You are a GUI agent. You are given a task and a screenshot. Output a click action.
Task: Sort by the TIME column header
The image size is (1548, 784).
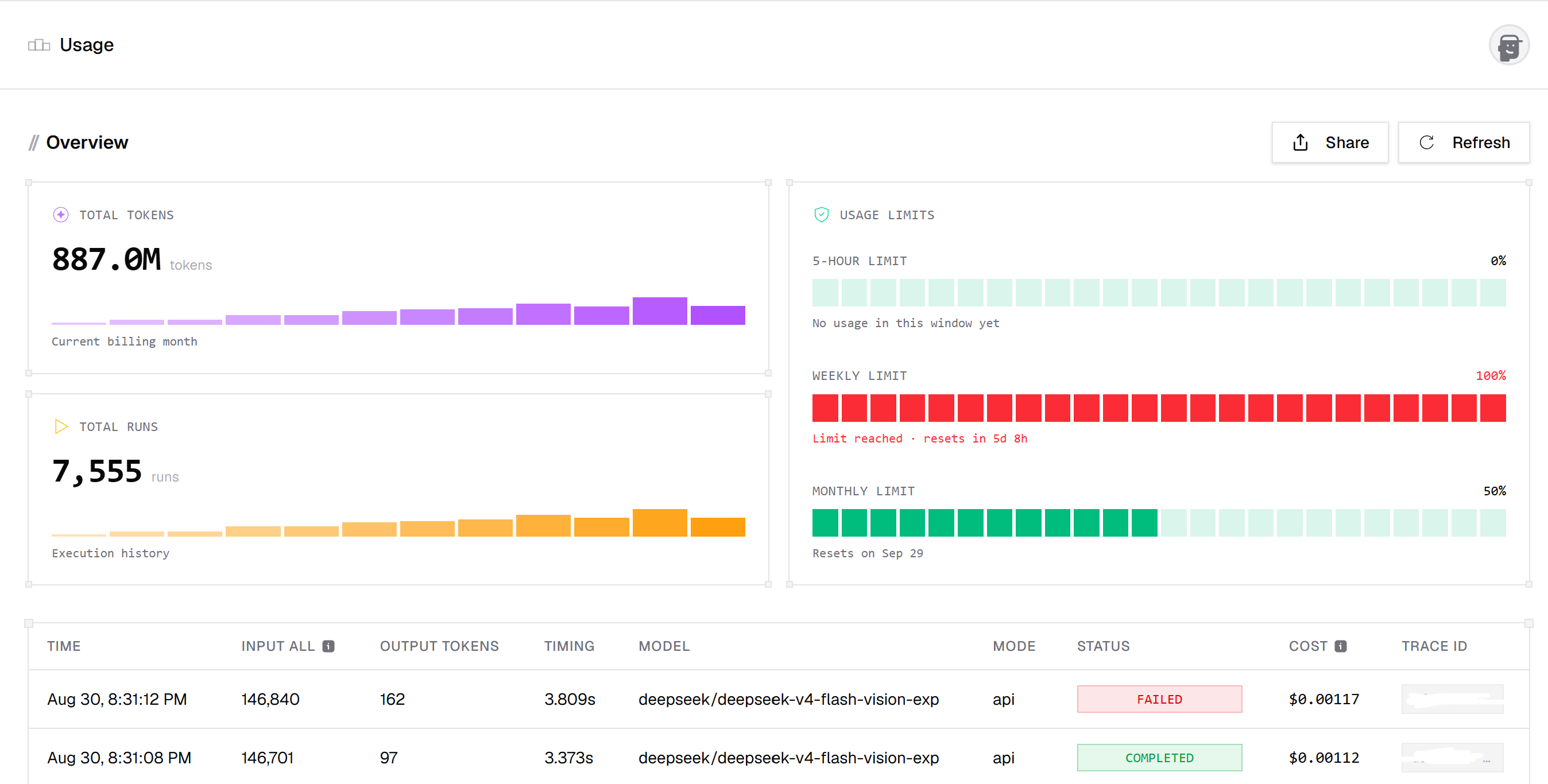click(64, 646)
